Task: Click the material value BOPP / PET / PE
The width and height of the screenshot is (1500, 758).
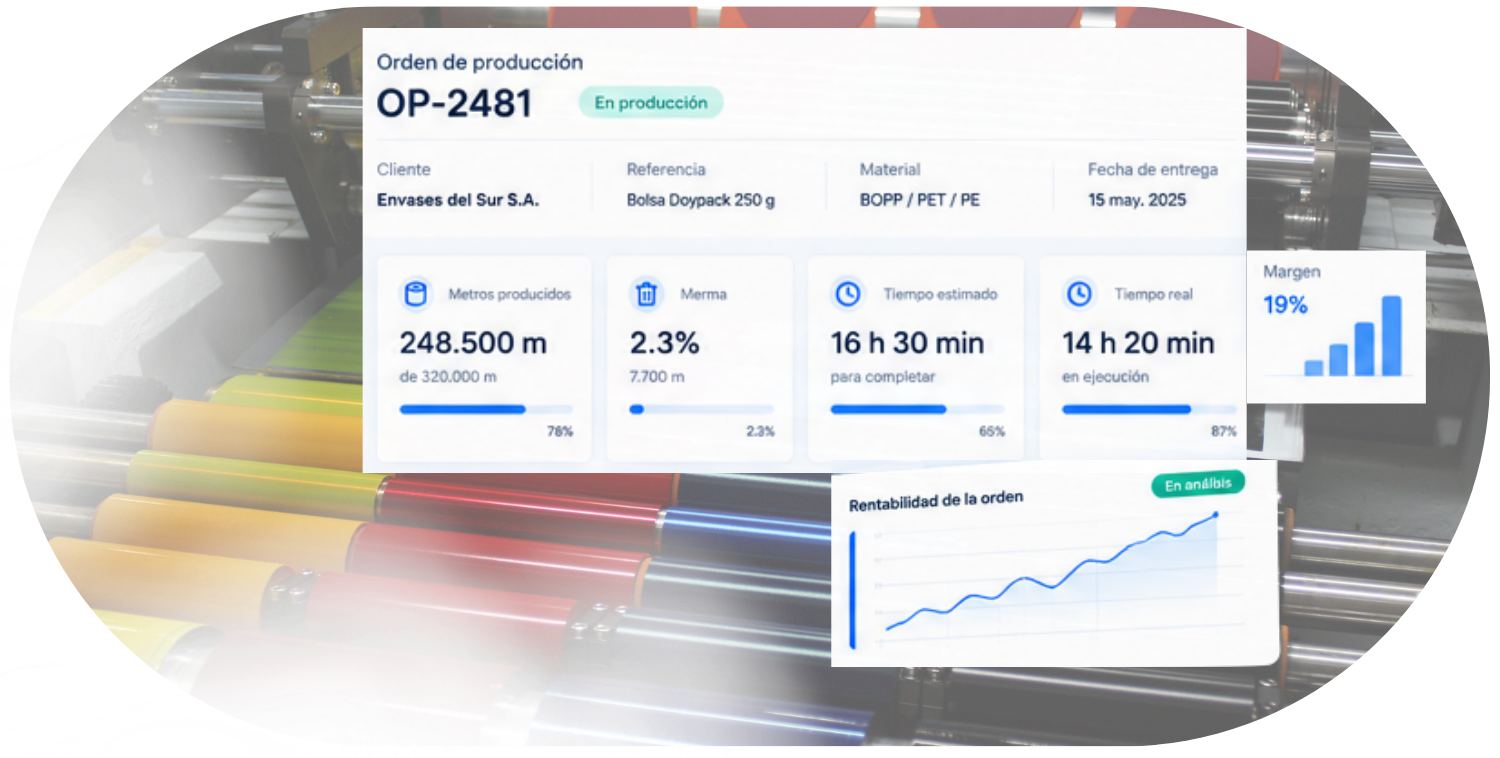Action: pyautogui.click(x=920, y=200)
